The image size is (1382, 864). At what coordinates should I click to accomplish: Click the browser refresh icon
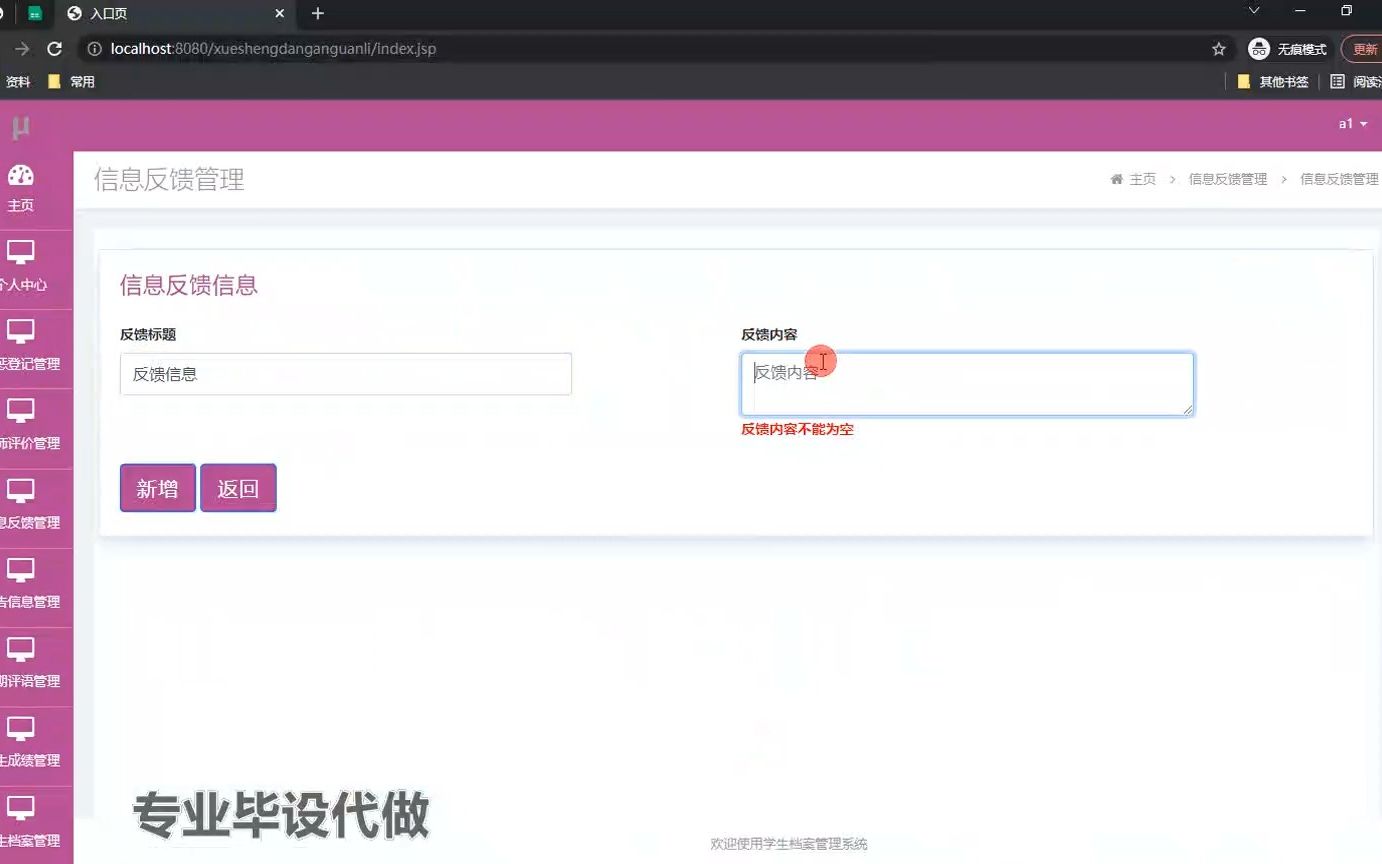[x=54, y=48]
